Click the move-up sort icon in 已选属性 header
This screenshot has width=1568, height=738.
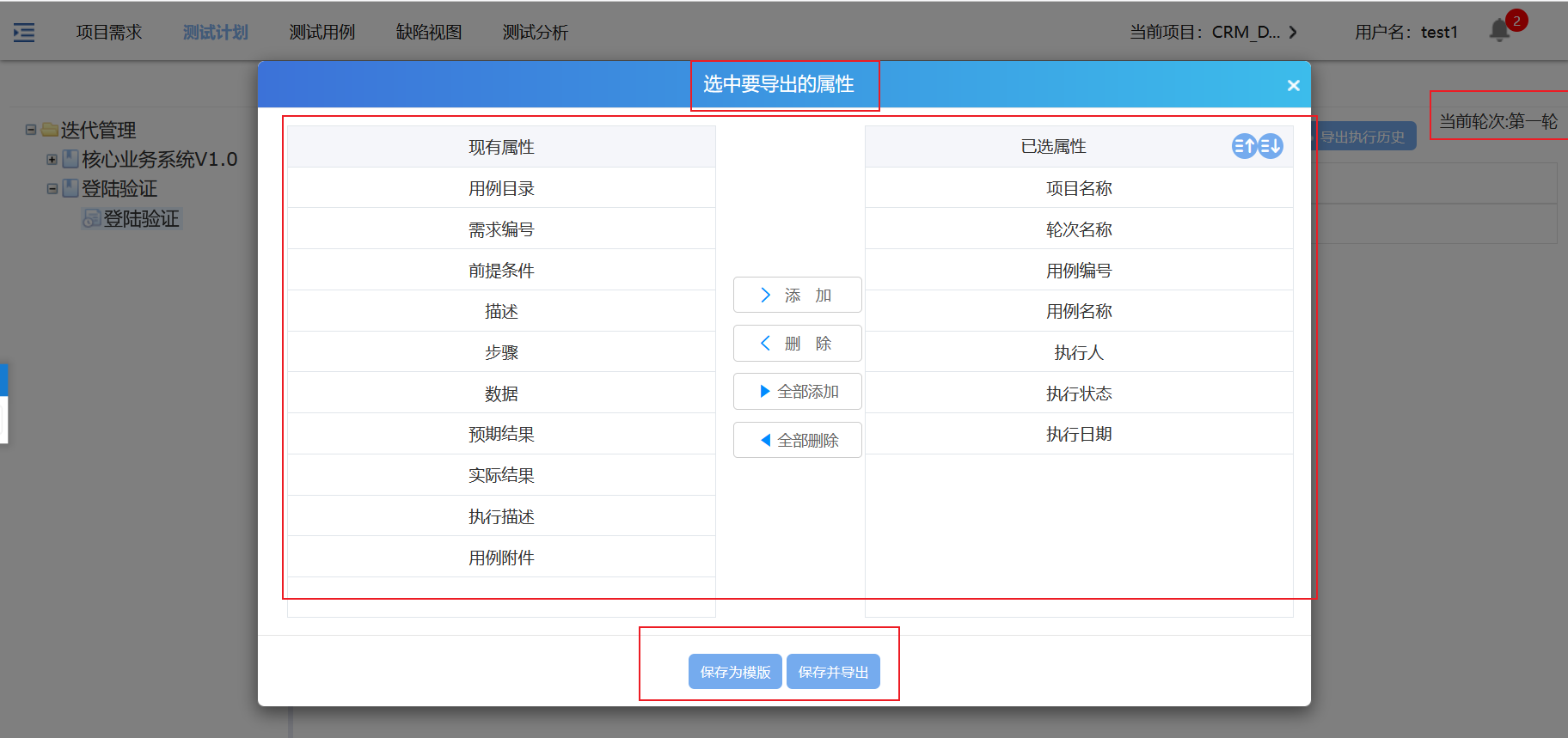point(1244,146)
